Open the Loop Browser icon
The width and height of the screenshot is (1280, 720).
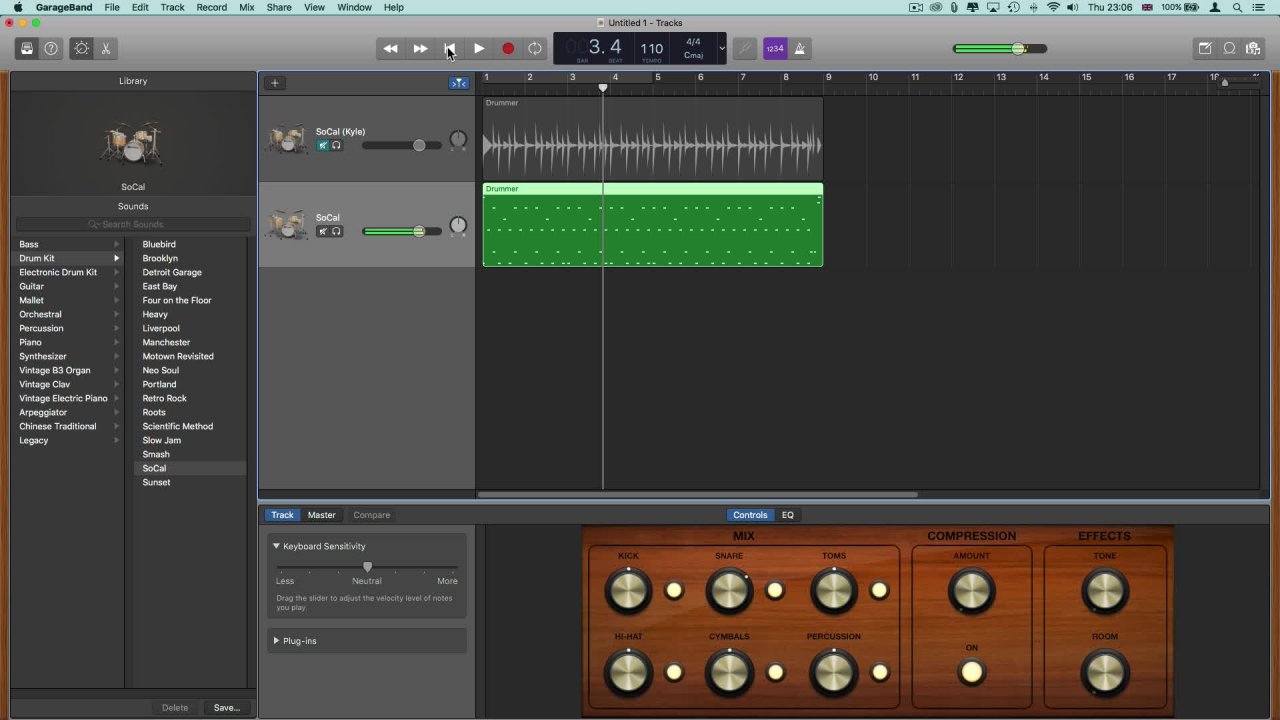point(1229,48)
